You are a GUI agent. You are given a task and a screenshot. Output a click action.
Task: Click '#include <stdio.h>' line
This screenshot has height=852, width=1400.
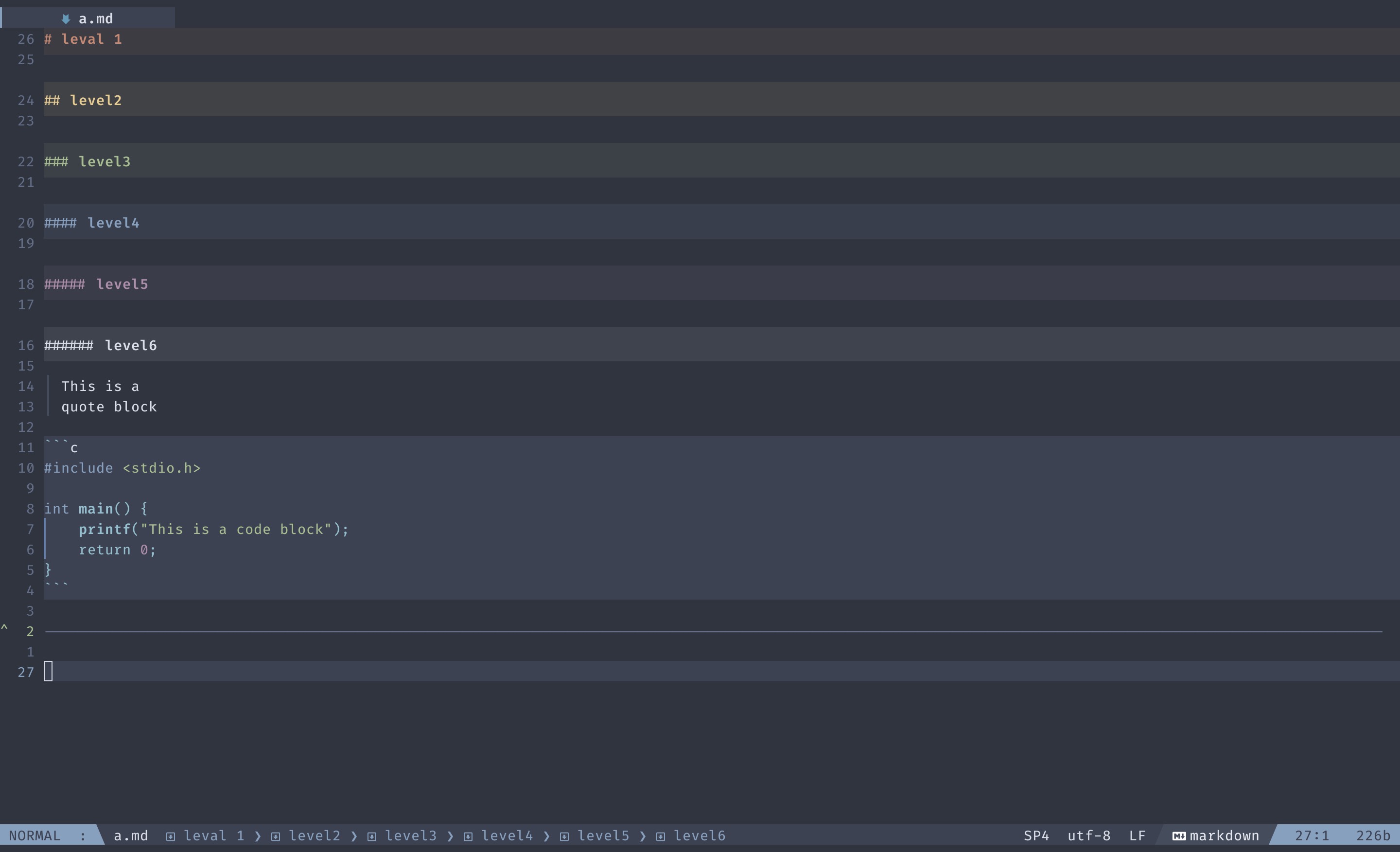pos(122,468)
